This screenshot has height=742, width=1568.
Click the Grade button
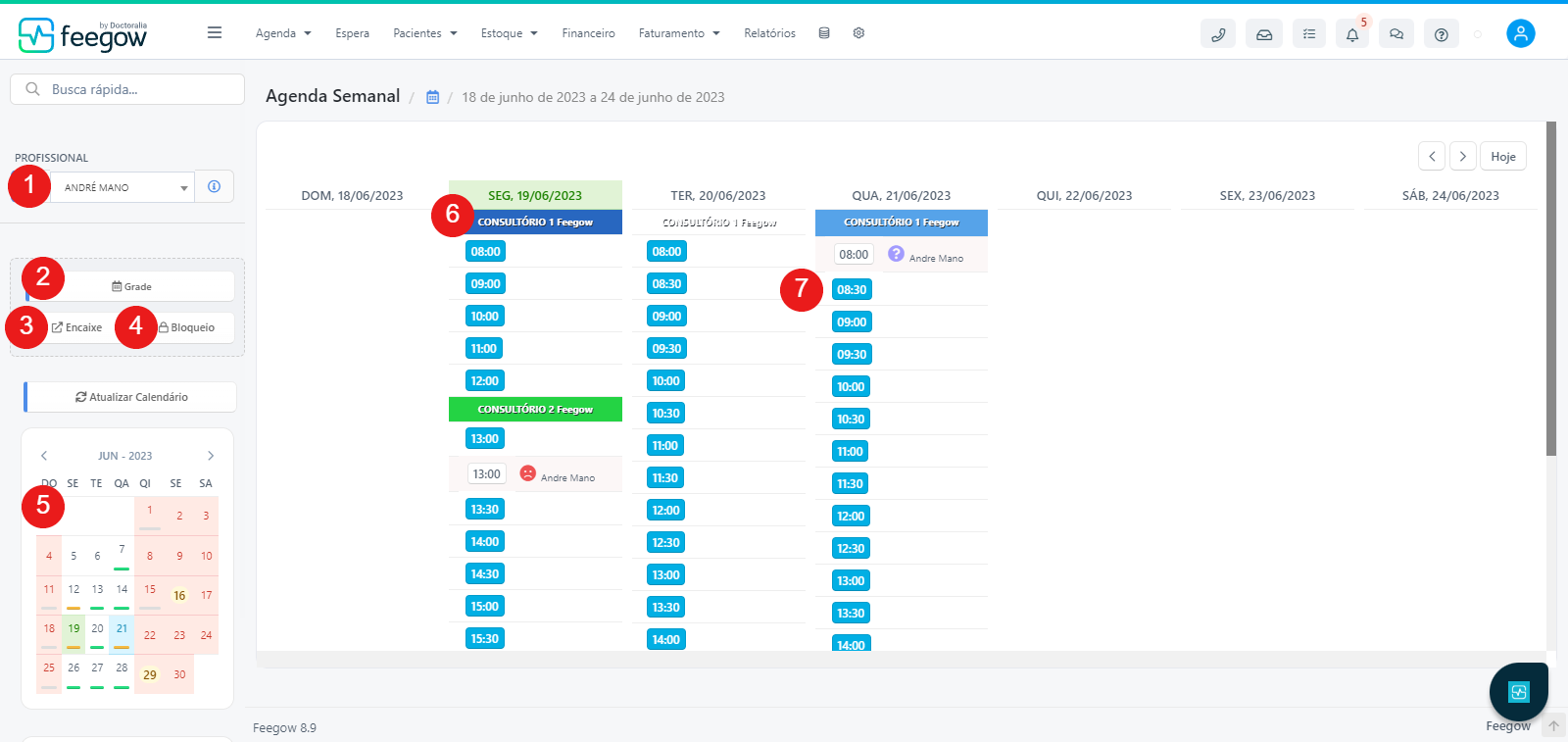click(x=131, y=286)
